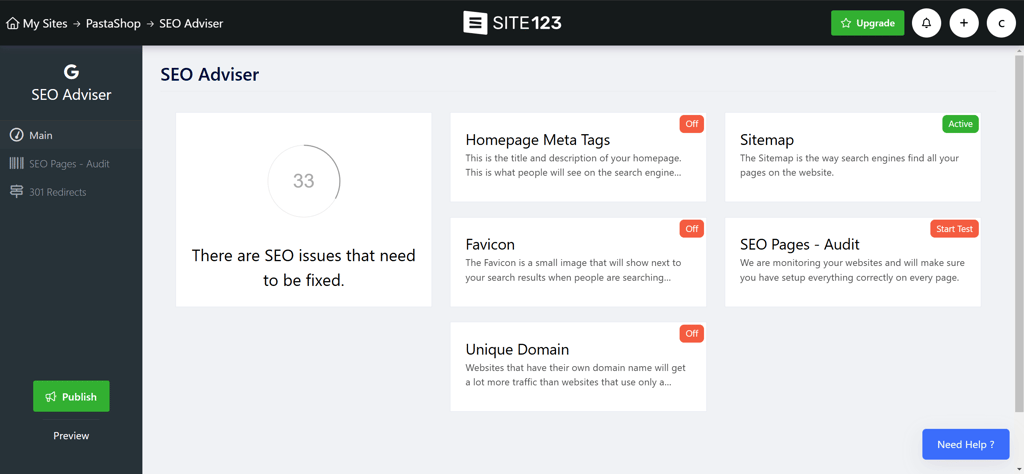This screenshot has width=1024, height=474.
Task: Click SEO Pages - Audit card description
Action: click(x=852, y=270)
